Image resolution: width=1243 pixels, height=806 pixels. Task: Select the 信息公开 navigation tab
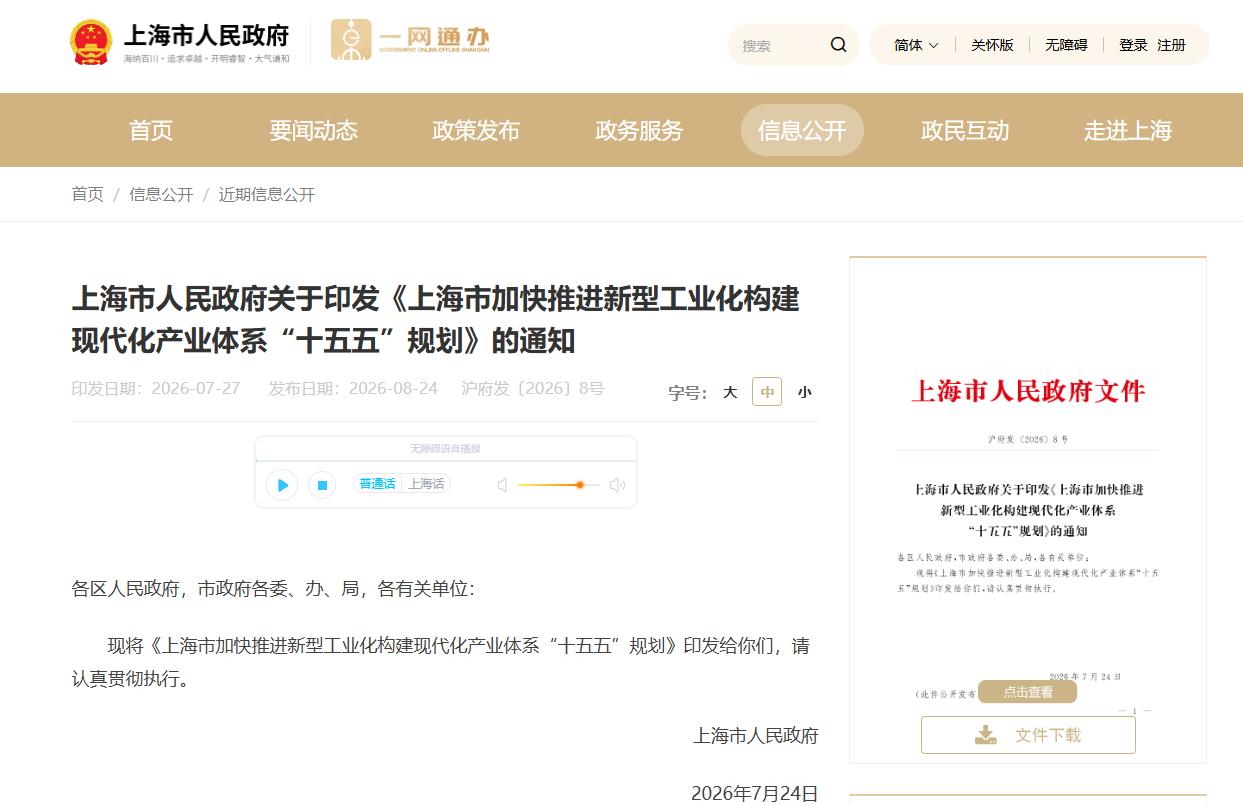(802, 130)
